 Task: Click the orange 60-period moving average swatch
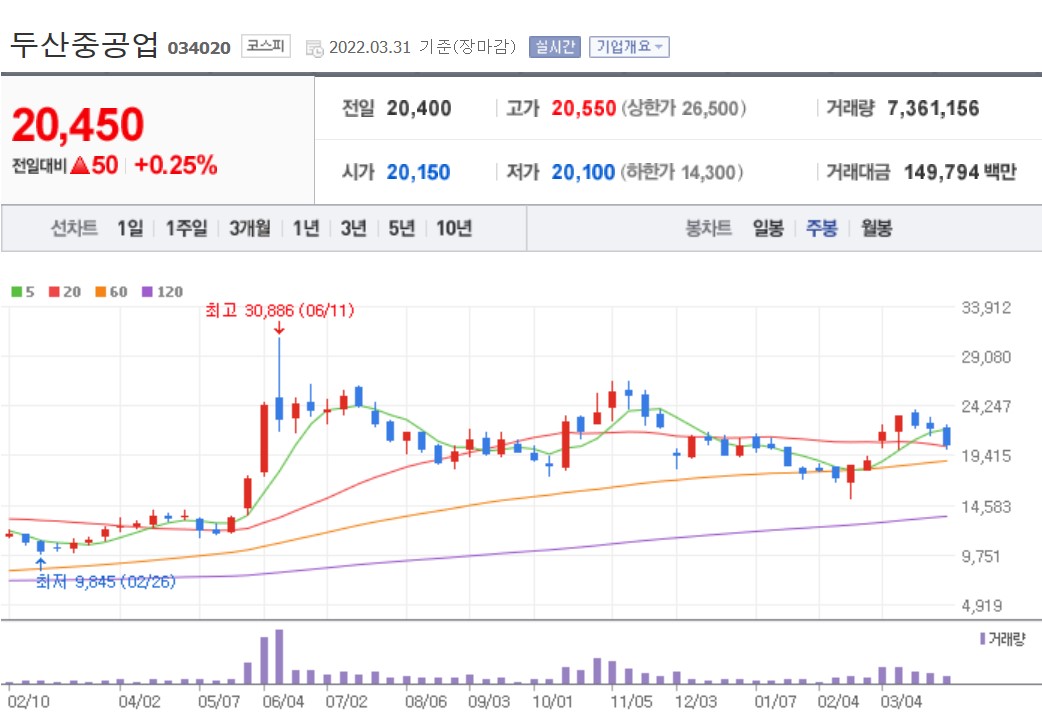[x=100, y=291]
